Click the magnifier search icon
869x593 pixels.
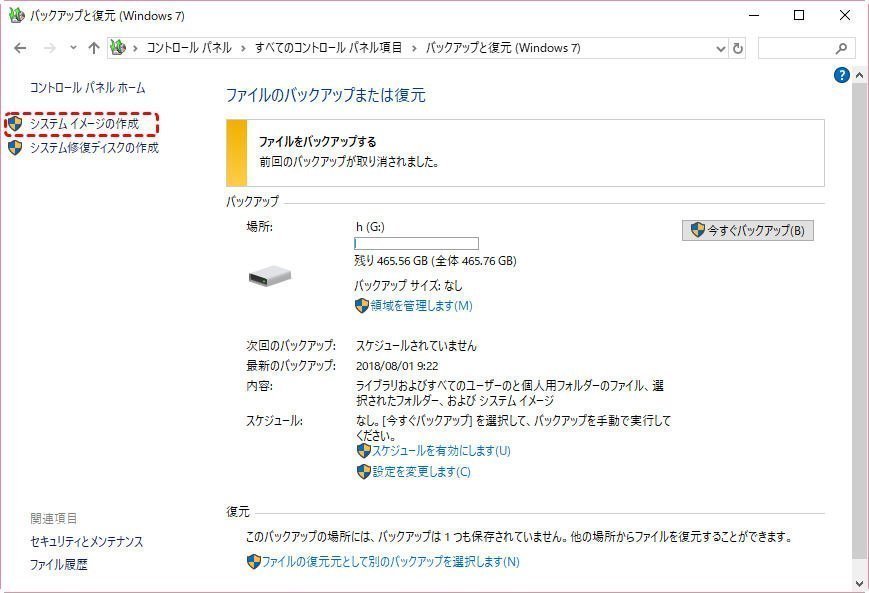tap(841, 49)
